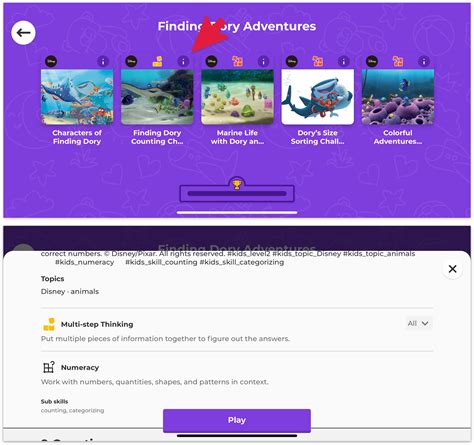Open Colorful Adventures thumbnail
The width and height of the screenshot is (474, 445).
pyautogui.click(x=398, y=97)
